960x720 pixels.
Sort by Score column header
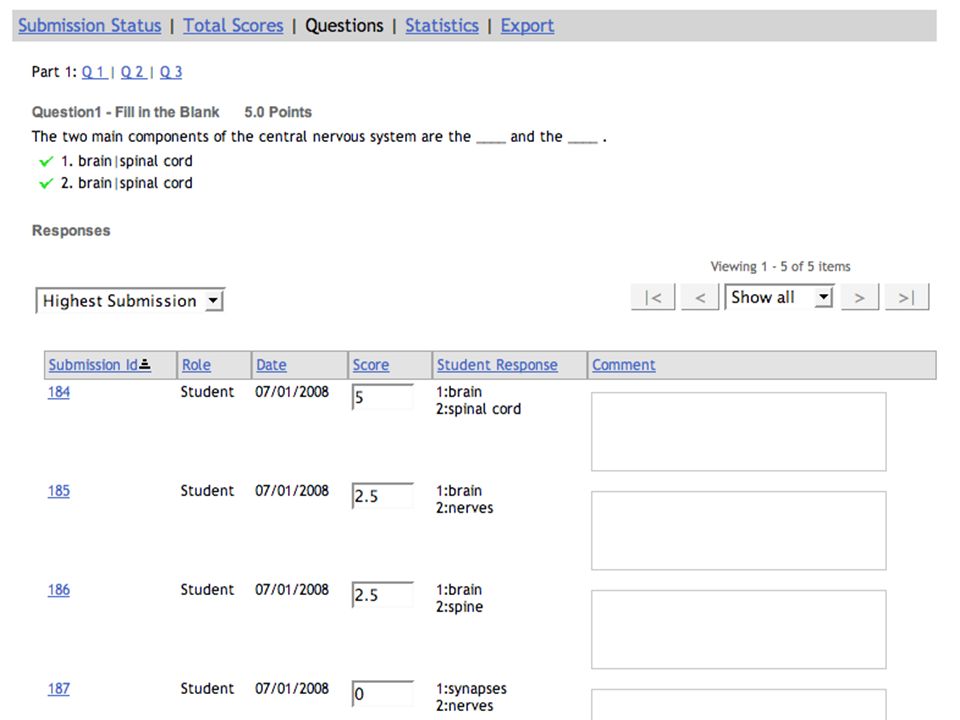[x=370, y=365]
